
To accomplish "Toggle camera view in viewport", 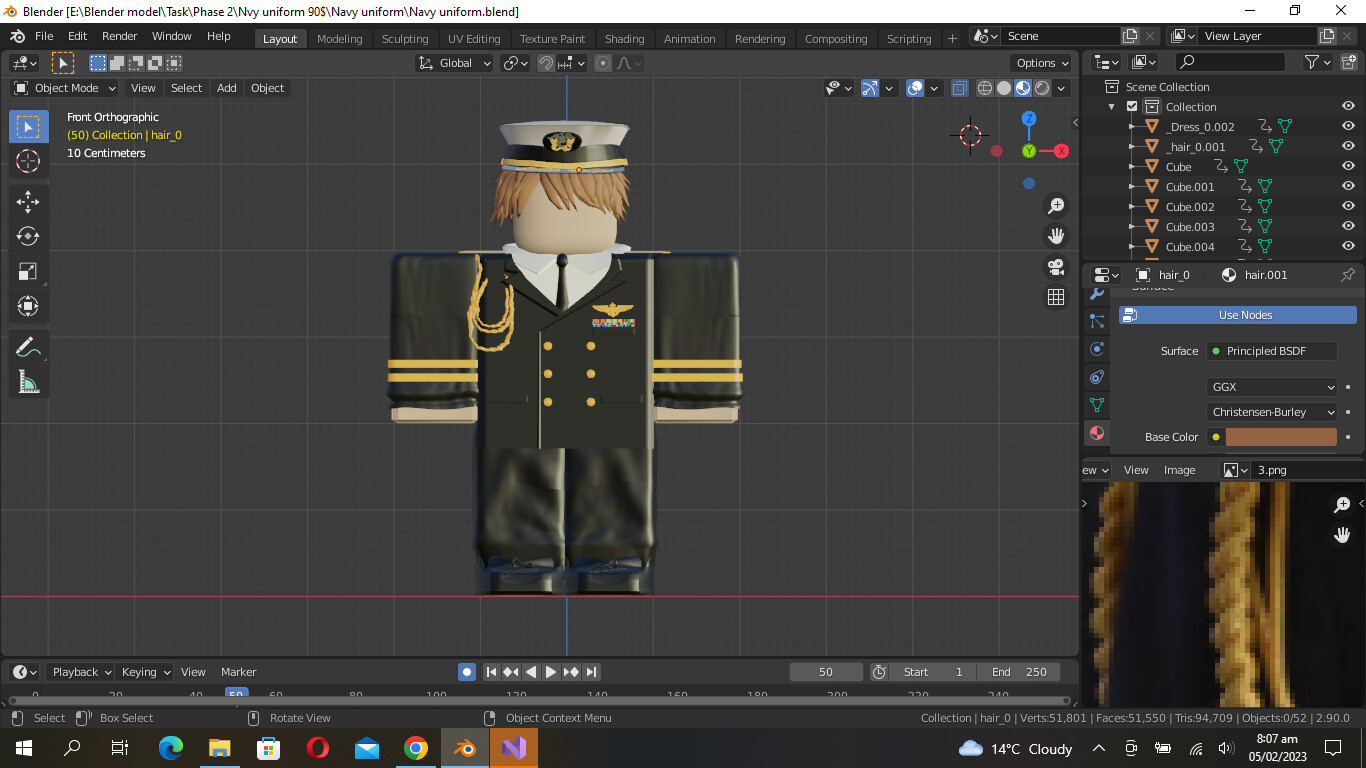I will (x=1055, y=267).
